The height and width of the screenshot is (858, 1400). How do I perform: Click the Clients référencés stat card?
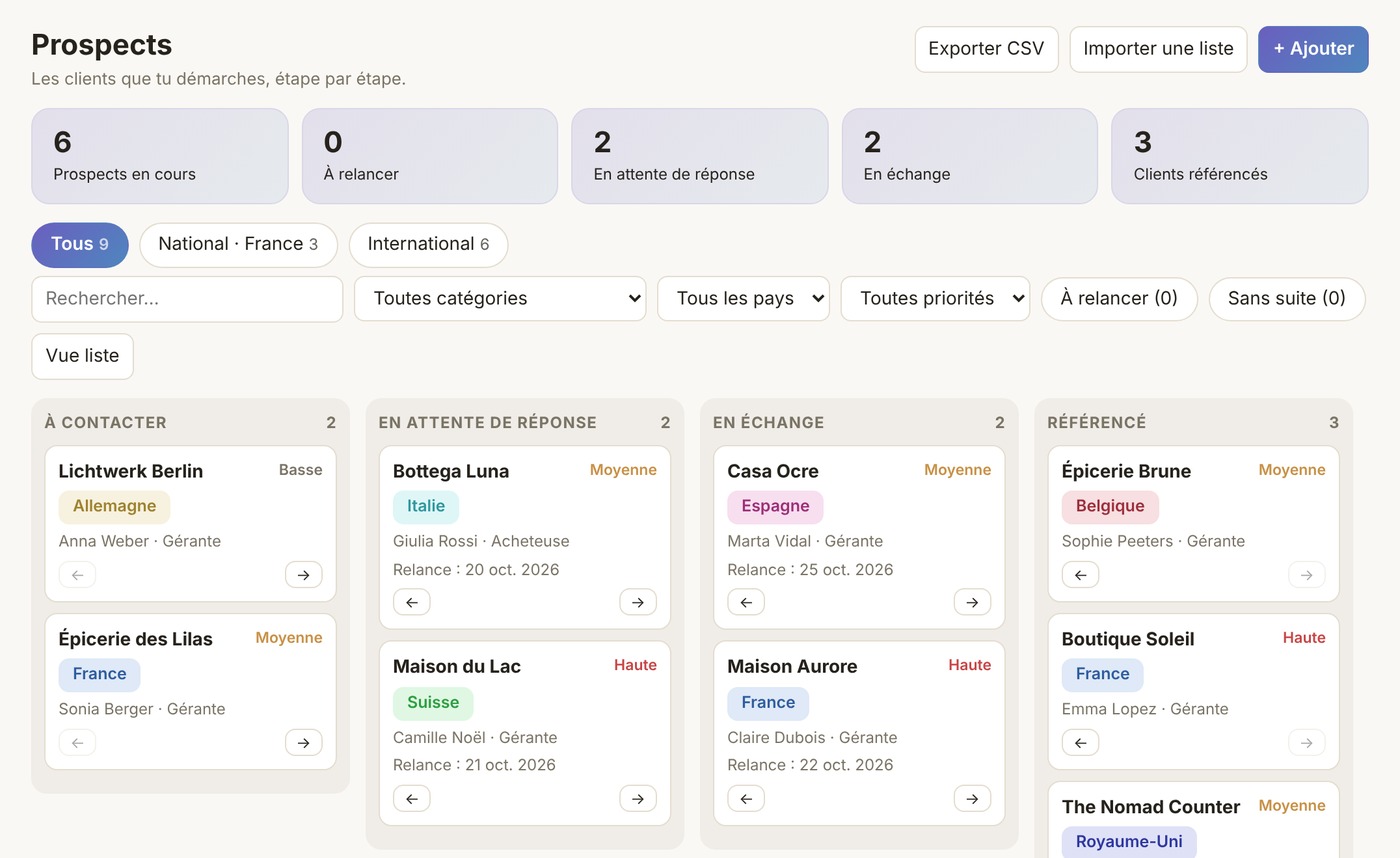tap(1240, 156)
